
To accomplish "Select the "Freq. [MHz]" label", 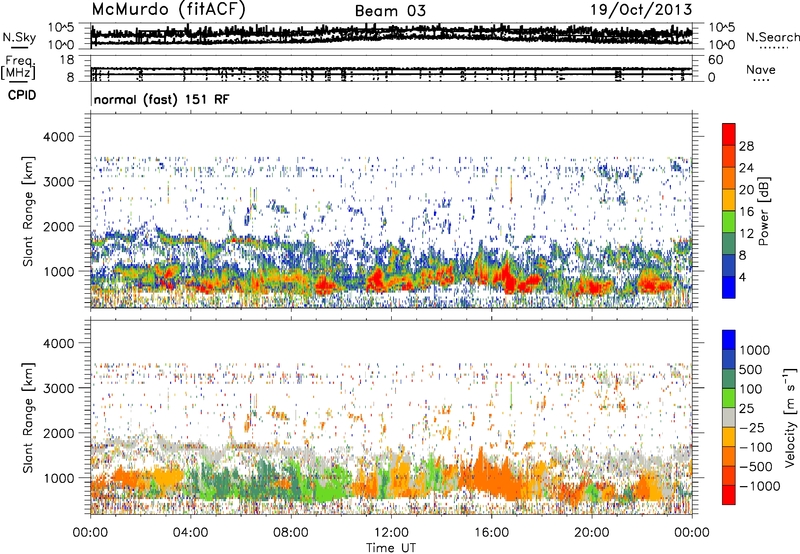I will 18,68.
